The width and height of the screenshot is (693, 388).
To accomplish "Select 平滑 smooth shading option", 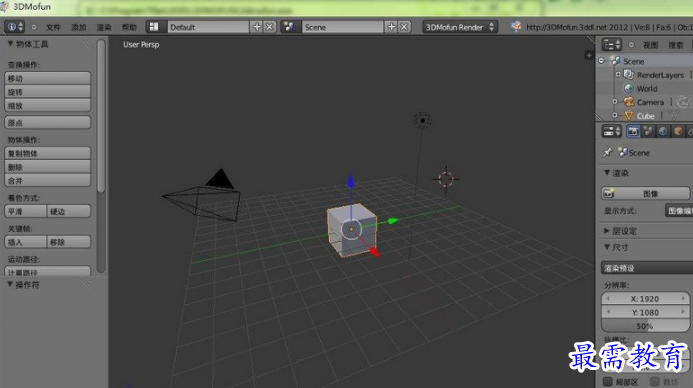I will point(25,211).
